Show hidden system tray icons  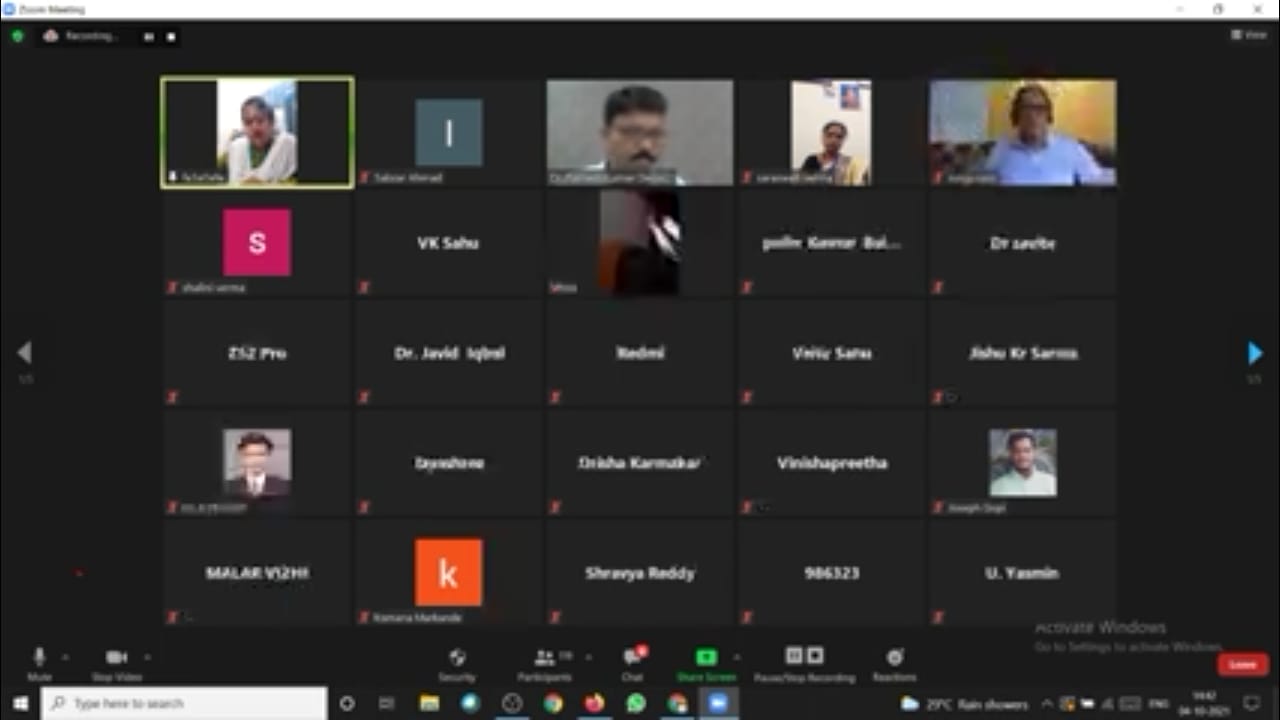pyautogui.click(x=1047, y=704)
